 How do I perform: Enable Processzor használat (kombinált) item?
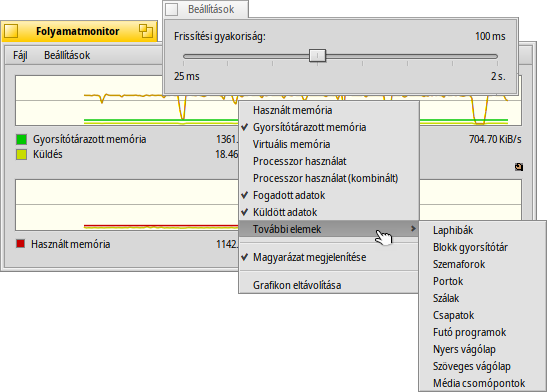click(x=328, y=178)
